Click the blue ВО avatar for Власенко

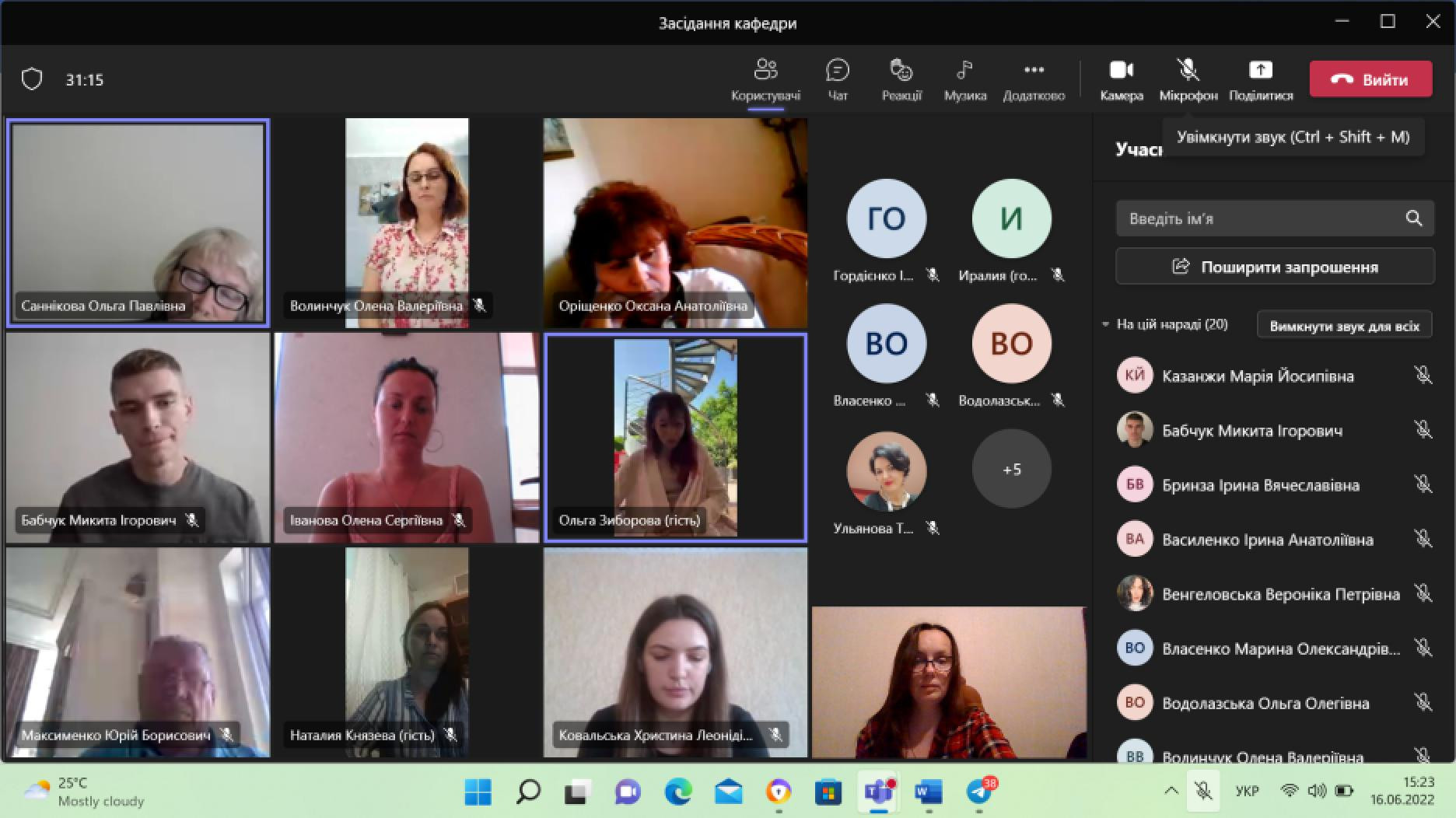tap(887, 344)
